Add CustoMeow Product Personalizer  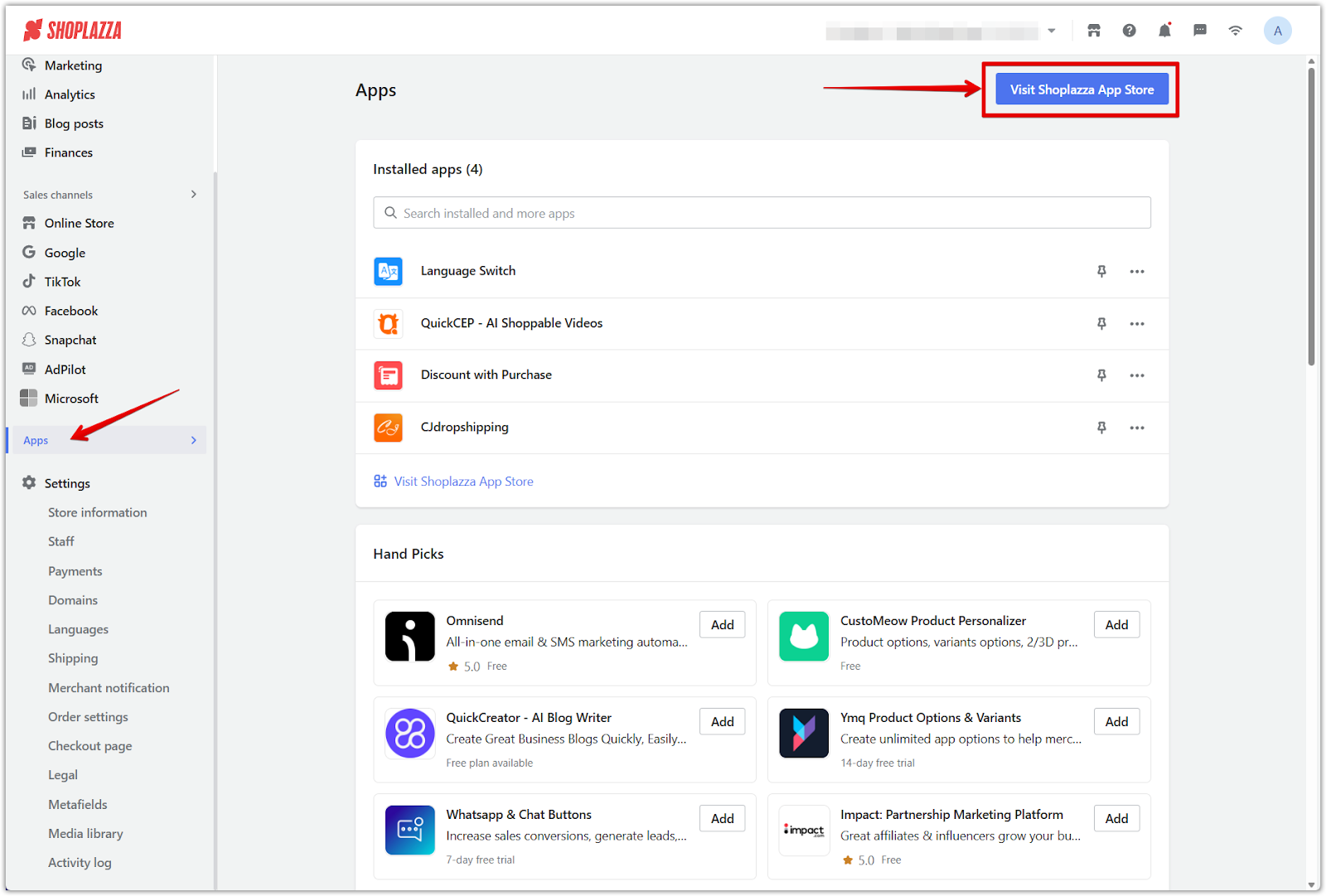[x=1116, y=625]
